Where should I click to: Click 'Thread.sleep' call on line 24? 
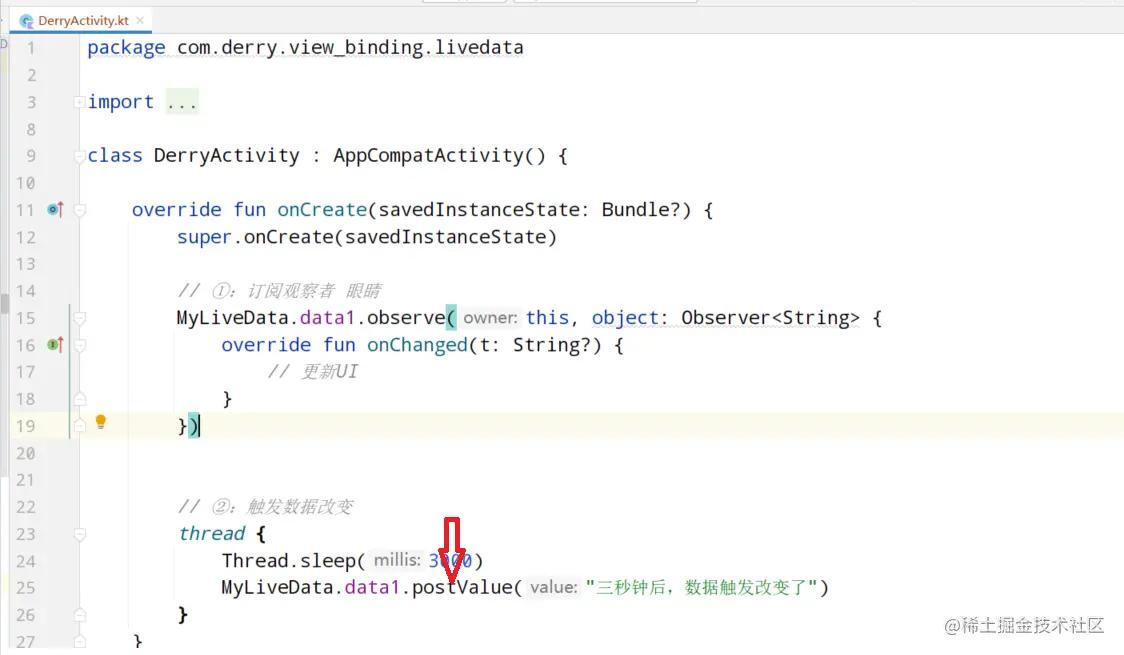(289, 561)
